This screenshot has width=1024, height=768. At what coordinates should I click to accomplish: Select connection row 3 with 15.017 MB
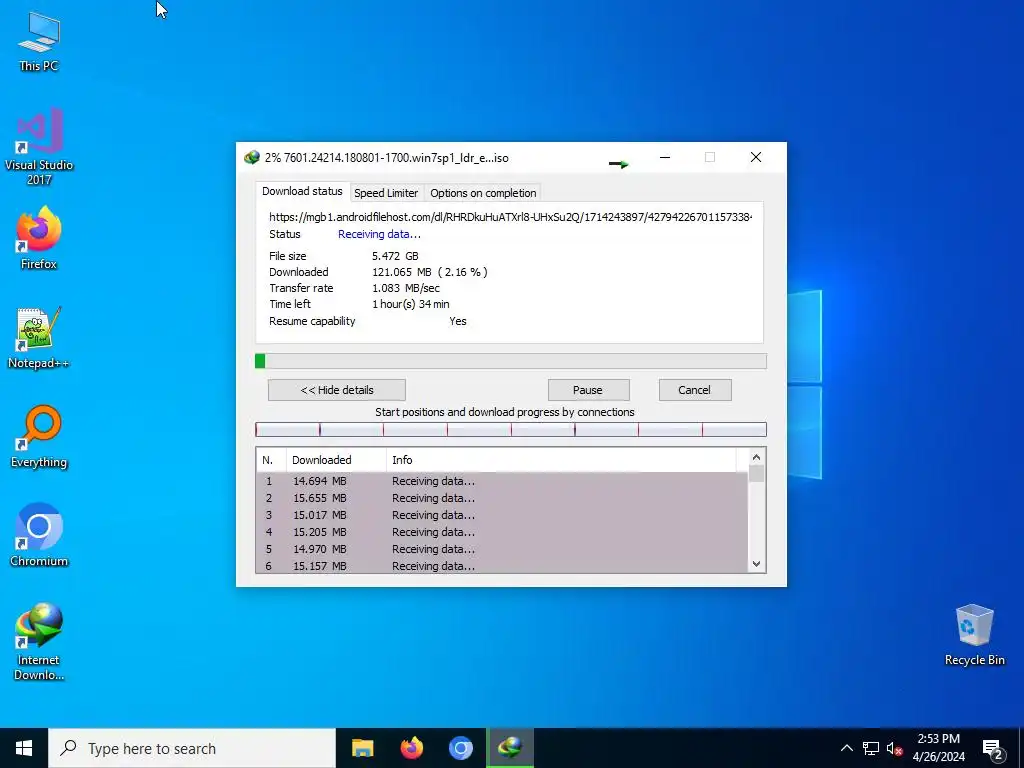tap(502, 515)
